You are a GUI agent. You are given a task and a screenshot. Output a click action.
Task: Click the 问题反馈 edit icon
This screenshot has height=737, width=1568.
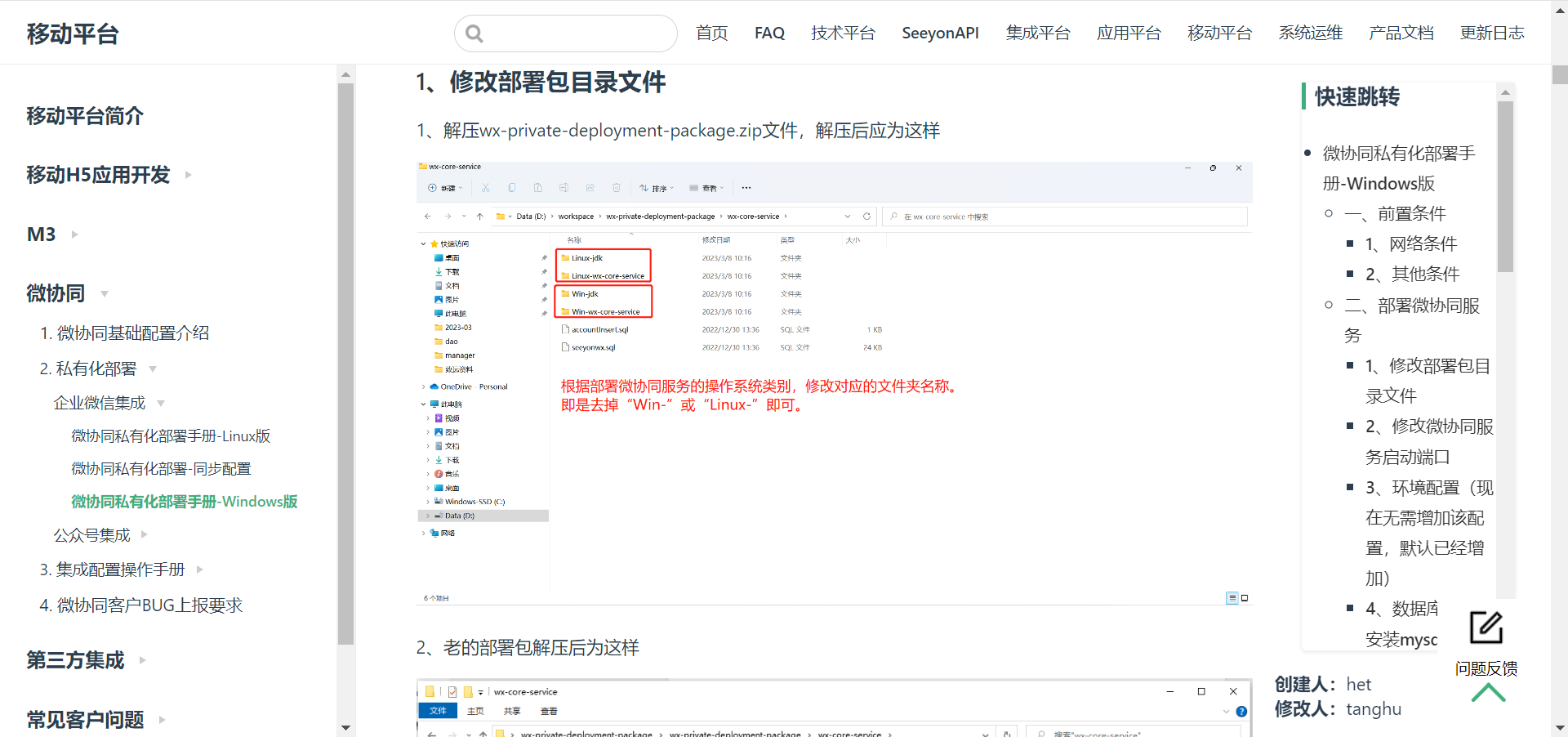(x=1486, y=628)
